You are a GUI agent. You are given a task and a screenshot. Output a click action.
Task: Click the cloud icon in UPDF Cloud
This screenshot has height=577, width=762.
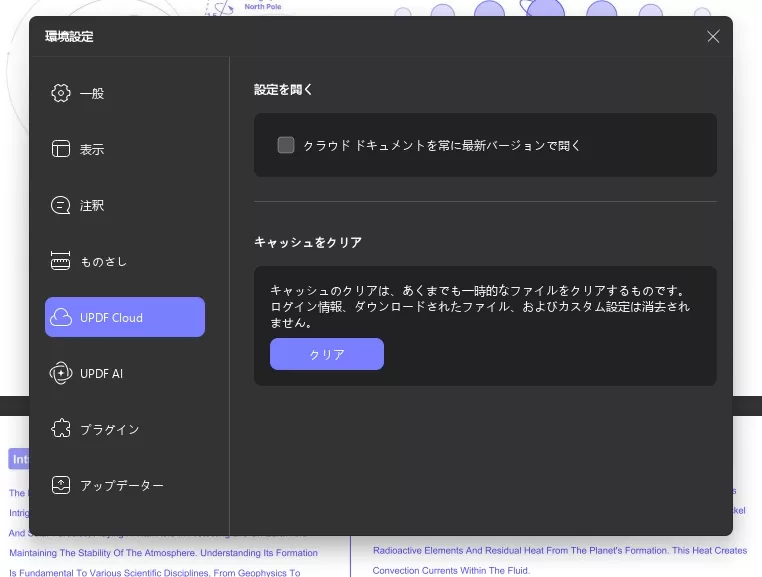click(x=61, y=317)
